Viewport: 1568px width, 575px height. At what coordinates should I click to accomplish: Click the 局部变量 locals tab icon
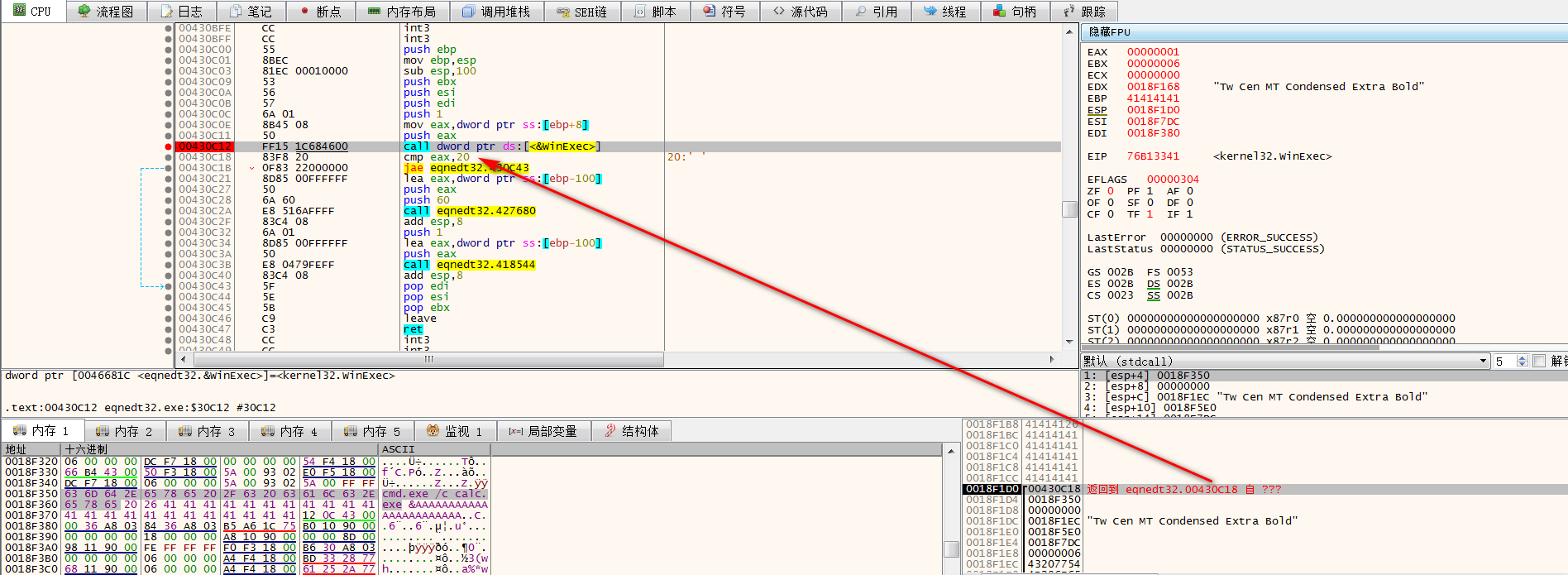pyautogui.click(x=516, y=430)
